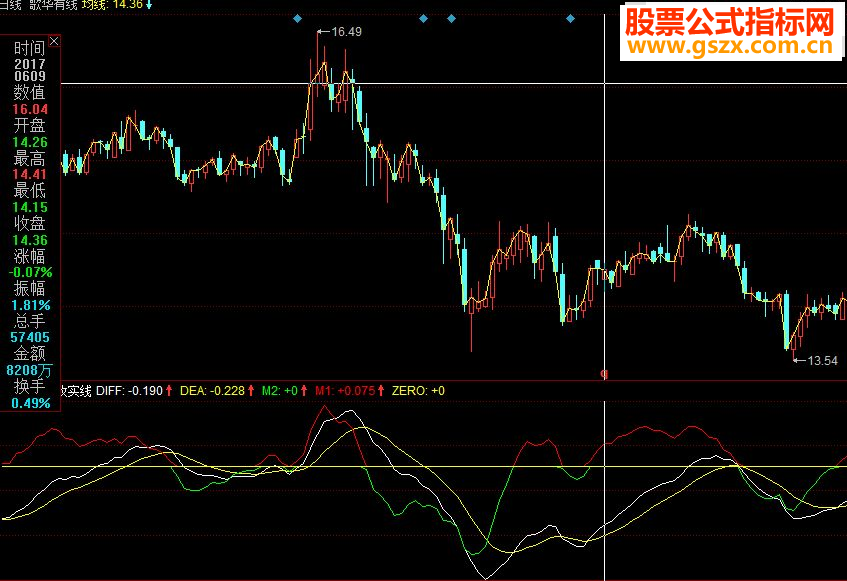Select the second blue diamond marker from left
Image resolution: width=847 pixels, height=581 pixels.
(424, 19)
